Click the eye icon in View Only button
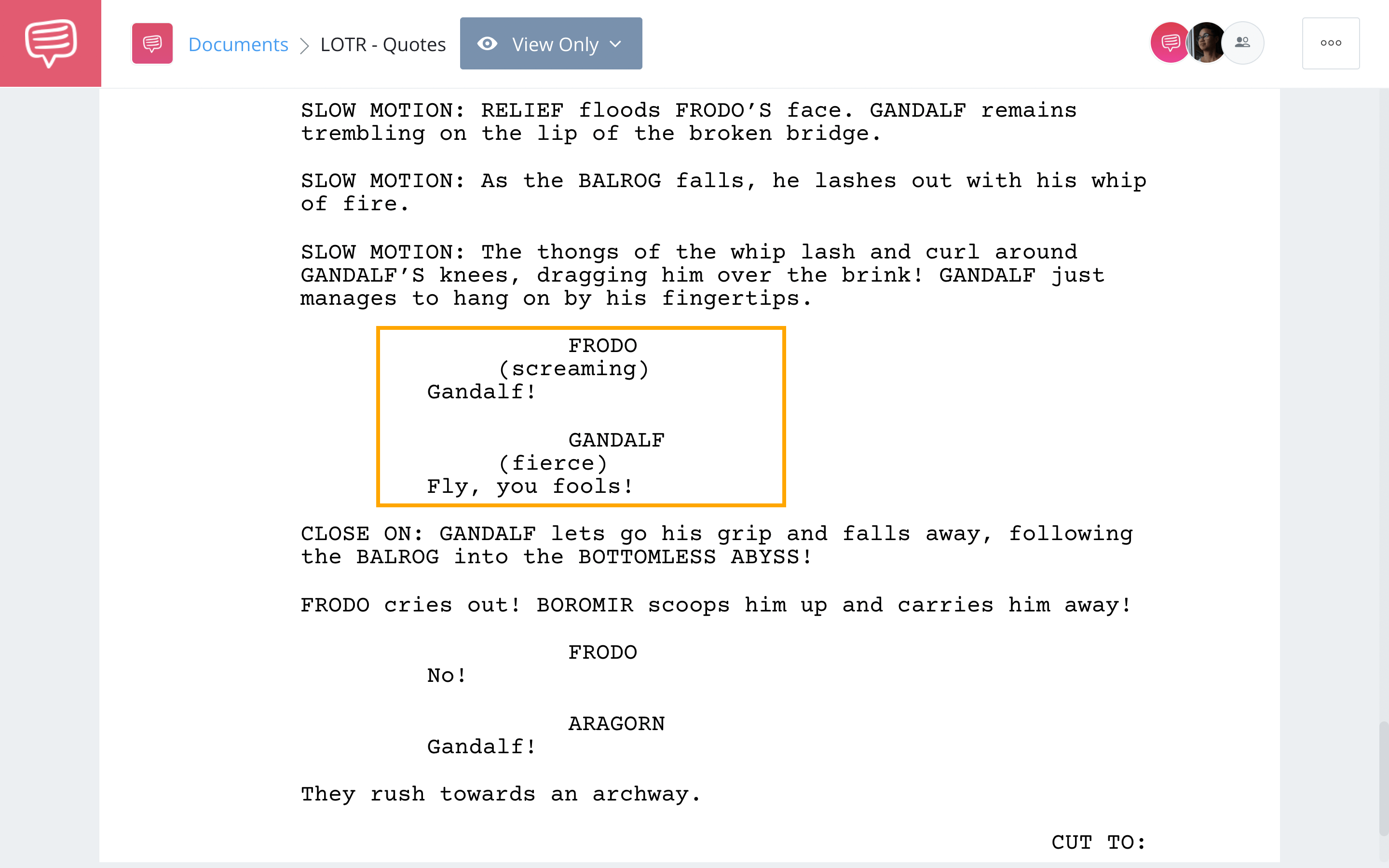The height and width of the screenshot is (868, 1389). pyautogui.click(x=487, y=43)
